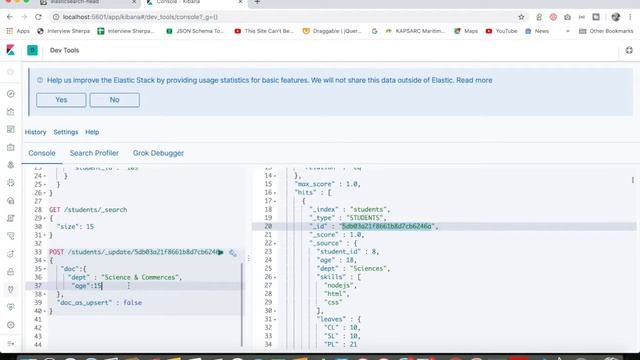Open a new browser tab with plus
640x360 pixels.
click(257, 2)
